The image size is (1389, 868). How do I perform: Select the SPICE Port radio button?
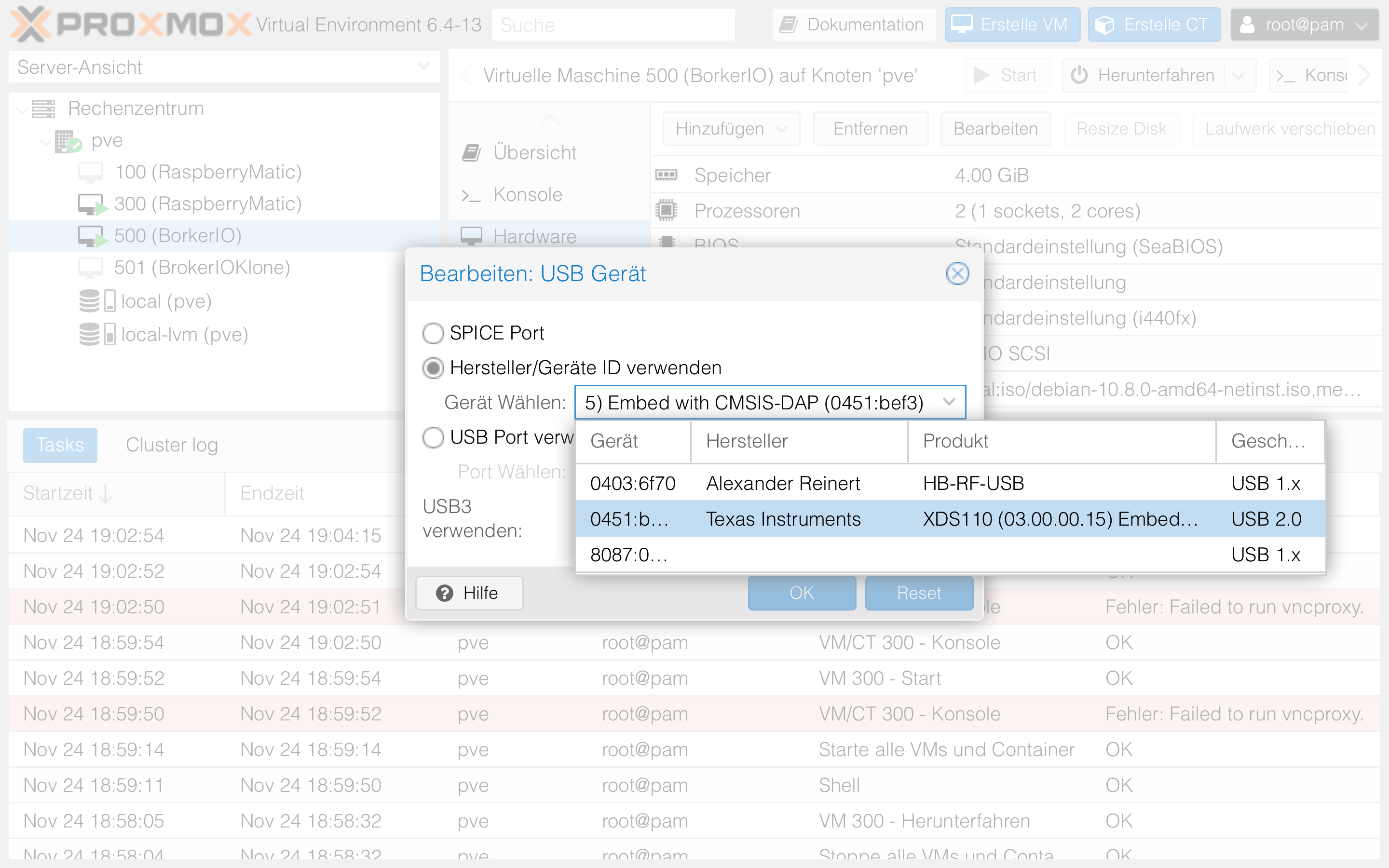pos(433,333)
